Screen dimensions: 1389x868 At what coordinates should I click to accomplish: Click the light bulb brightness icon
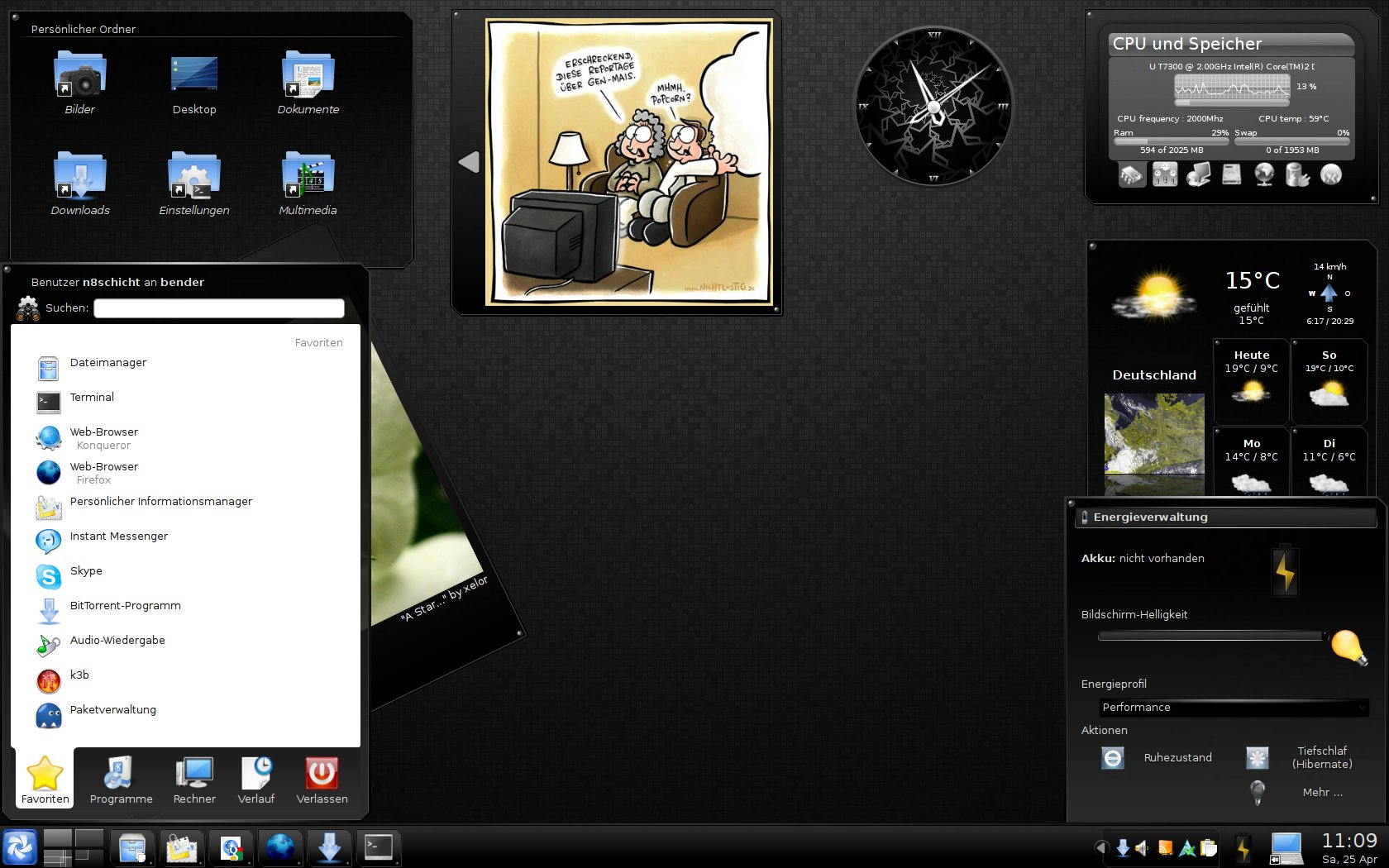[x=1348, y=647]
